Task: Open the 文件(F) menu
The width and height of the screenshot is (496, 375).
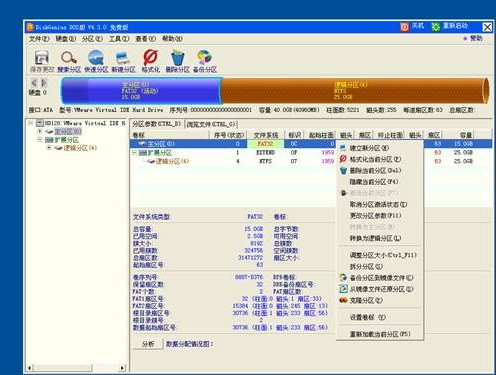Action: click(x=39, y=39)
